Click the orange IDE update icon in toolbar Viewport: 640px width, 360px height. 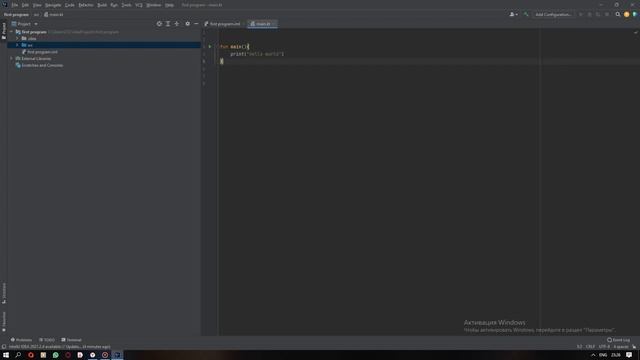pyautogui.click(x=627, y=14)
